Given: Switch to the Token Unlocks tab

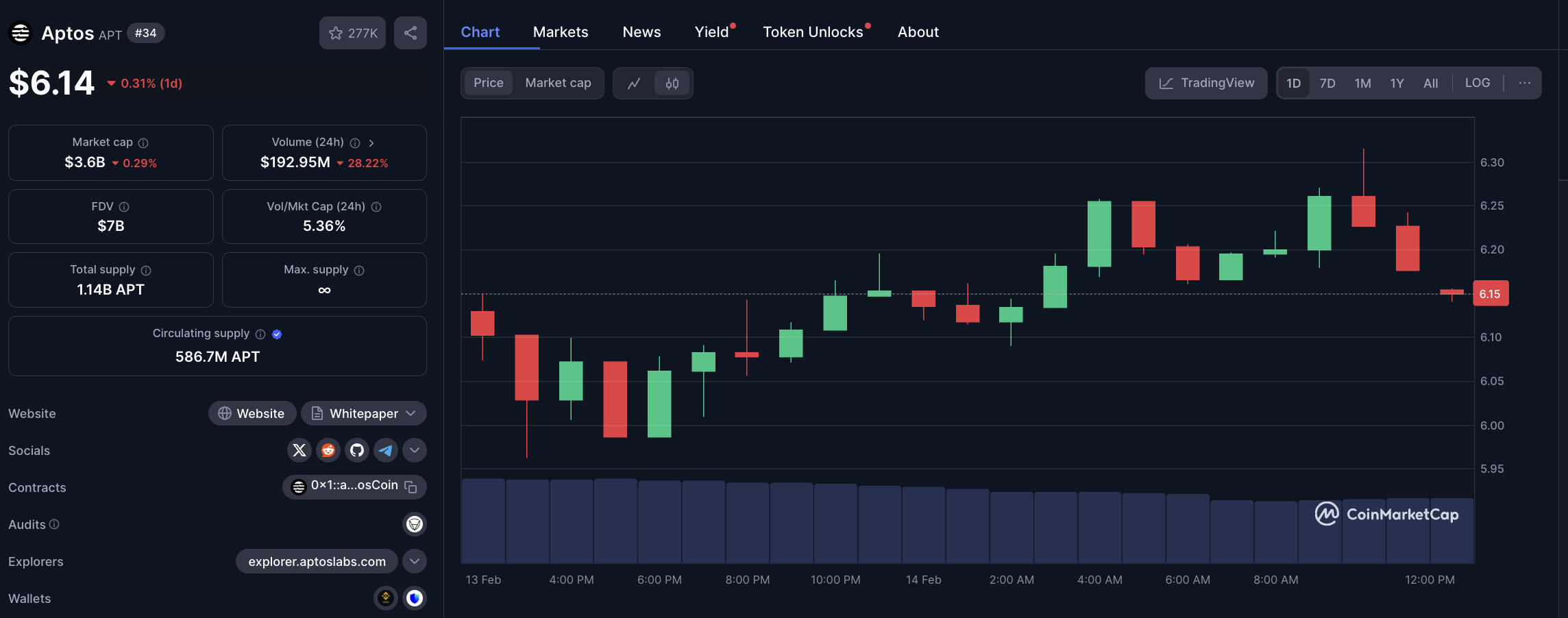Looking at the screenshot, I should 813,32.
